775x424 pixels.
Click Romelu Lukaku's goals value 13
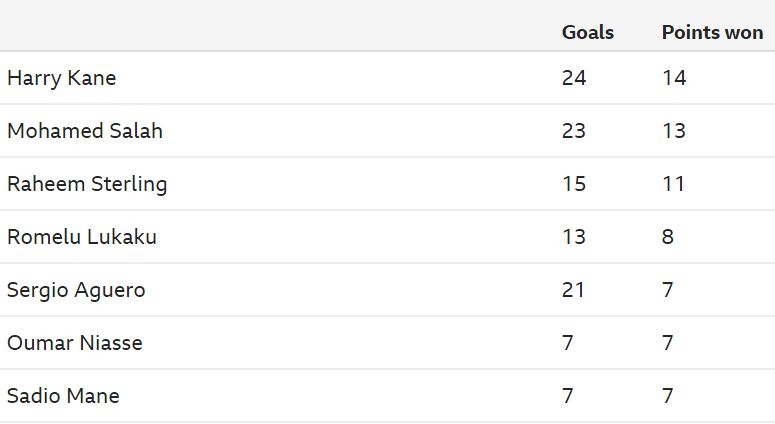tap(574, 237)
